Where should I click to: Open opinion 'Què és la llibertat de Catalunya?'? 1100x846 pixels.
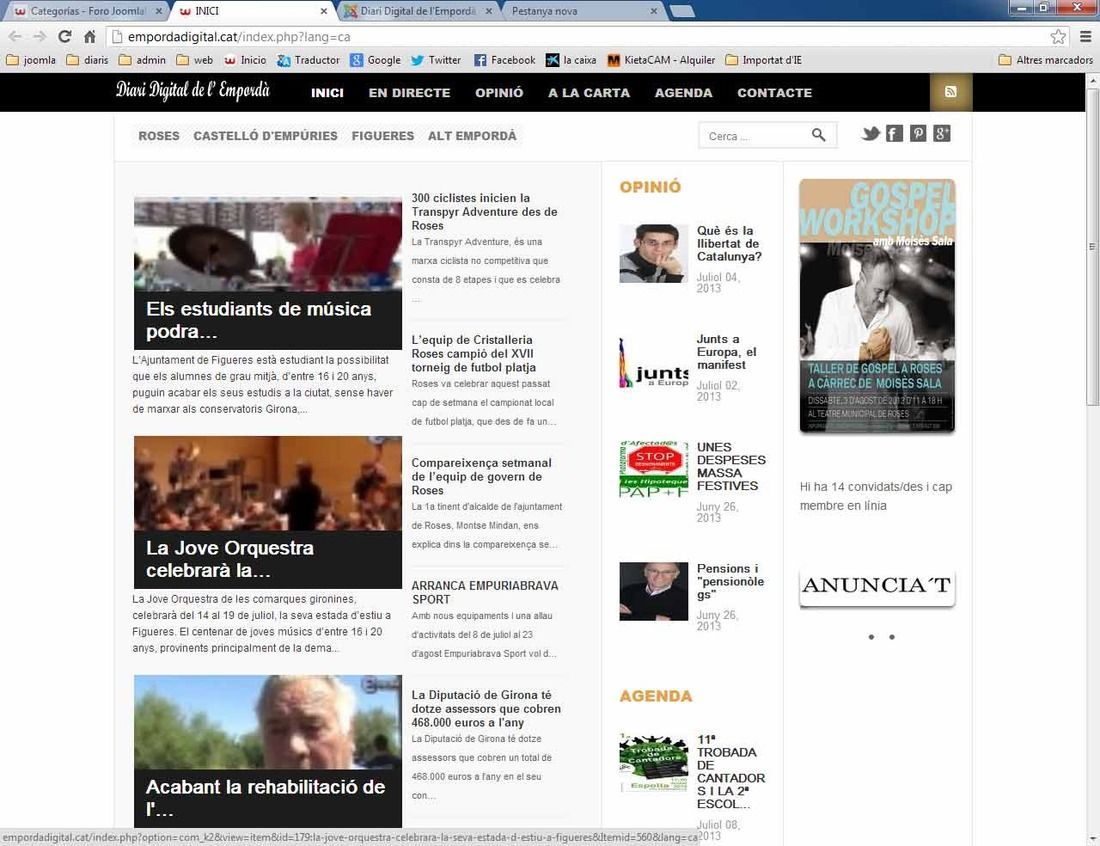tap(729, 243)
